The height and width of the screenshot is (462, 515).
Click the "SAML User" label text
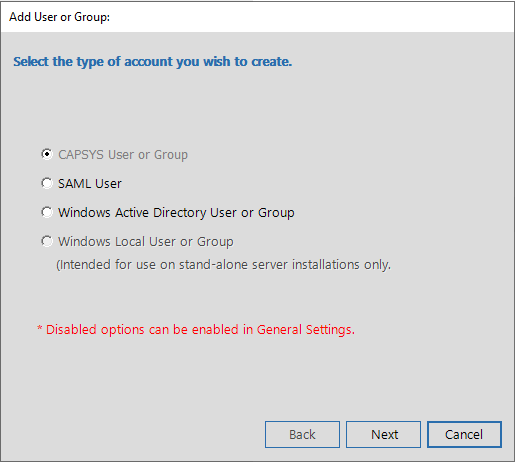point(90,184)
